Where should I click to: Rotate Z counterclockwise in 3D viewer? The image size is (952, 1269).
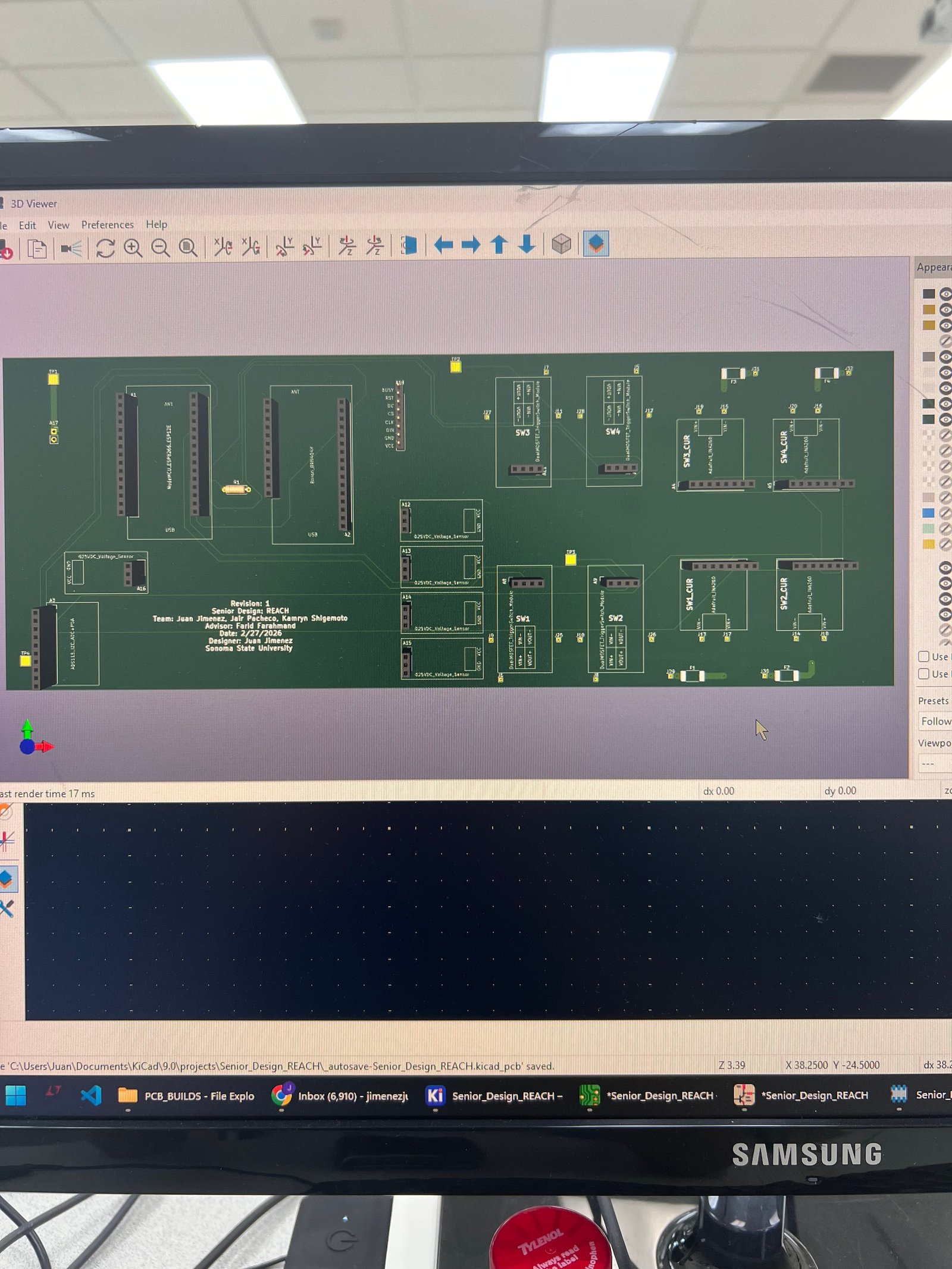[375, 246]
